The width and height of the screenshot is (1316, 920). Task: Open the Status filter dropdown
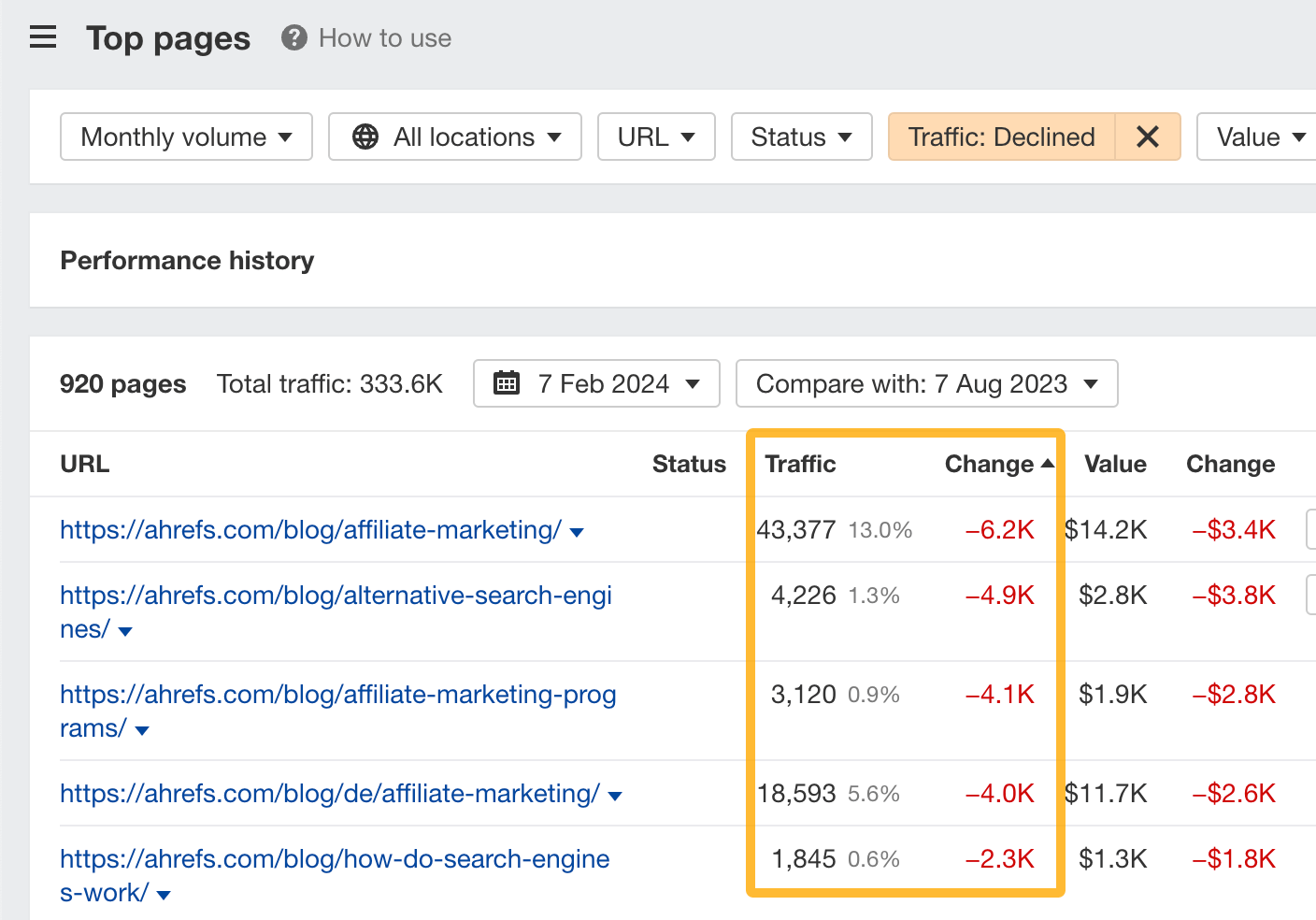(x=801, y=137)
